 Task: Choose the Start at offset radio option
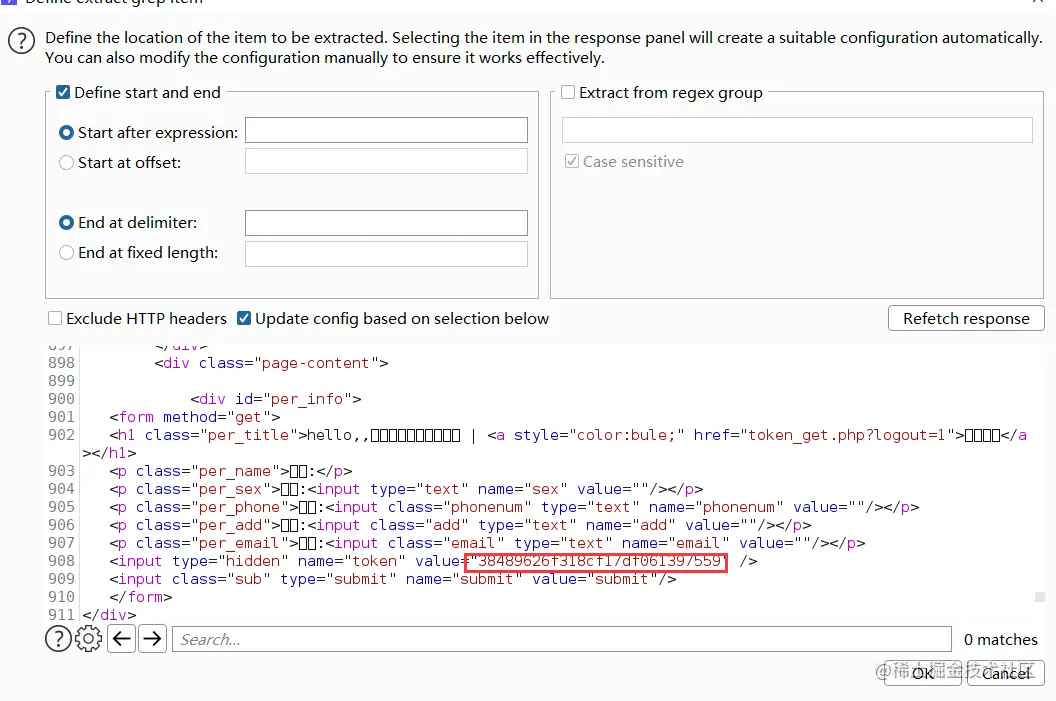[x=67, y=162]
